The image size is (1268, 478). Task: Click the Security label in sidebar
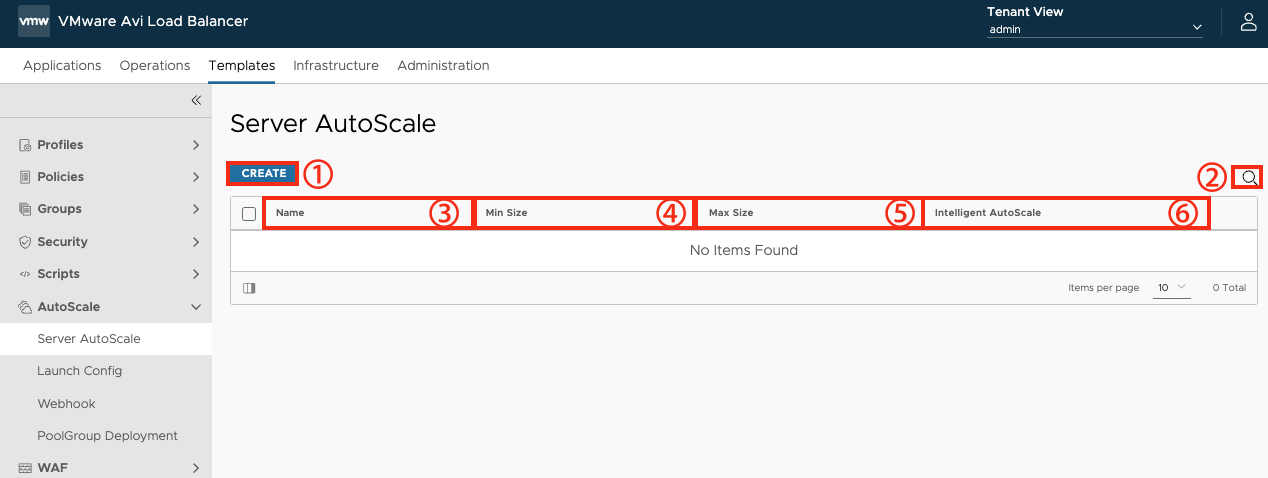62,242
